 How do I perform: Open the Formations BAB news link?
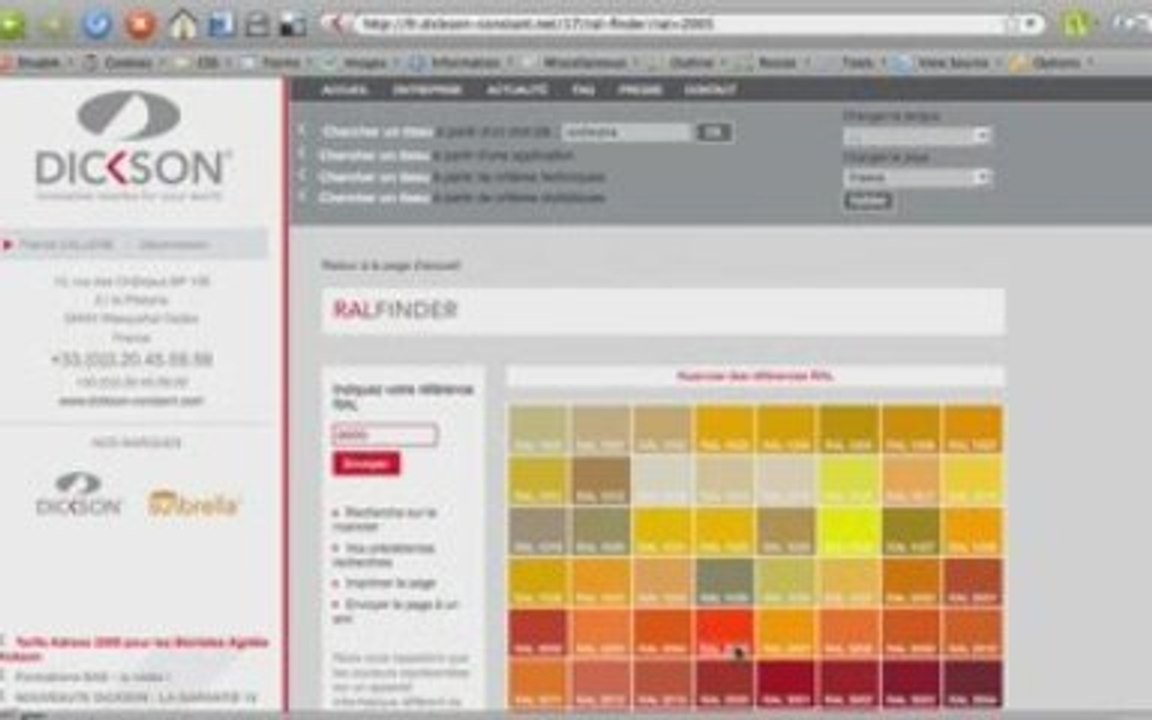(92, 677)
